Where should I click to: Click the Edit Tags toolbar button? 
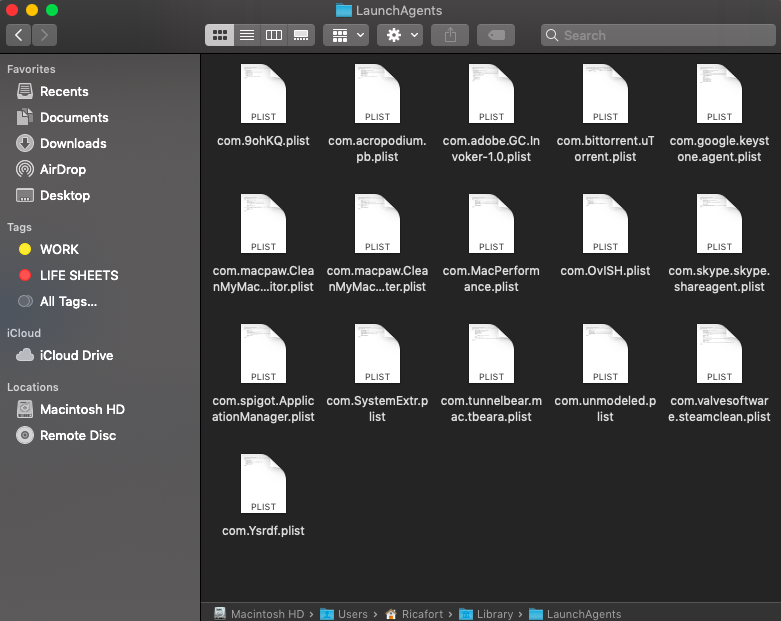point(497,35)
